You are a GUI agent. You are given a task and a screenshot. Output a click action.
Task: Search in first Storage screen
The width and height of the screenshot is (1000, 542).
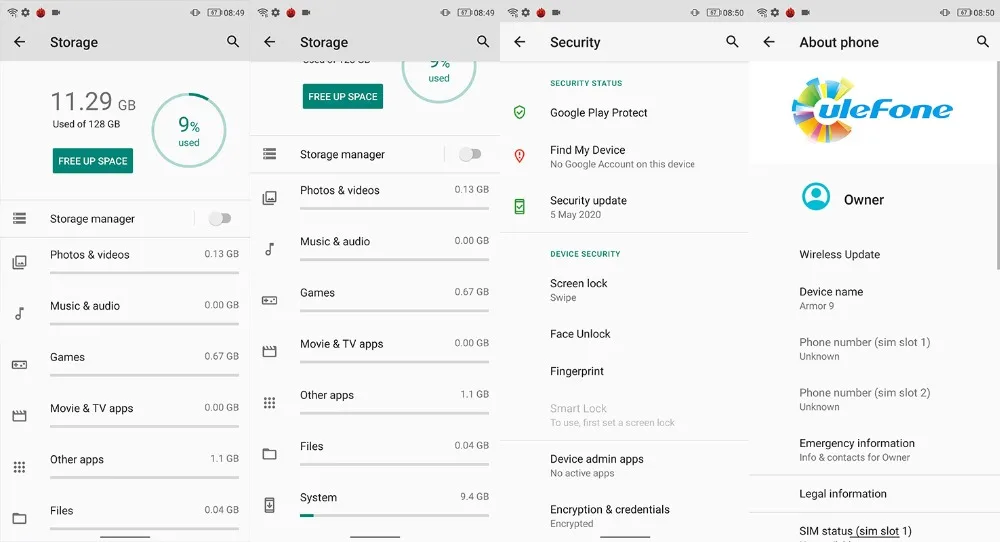(x=233, y=41)
